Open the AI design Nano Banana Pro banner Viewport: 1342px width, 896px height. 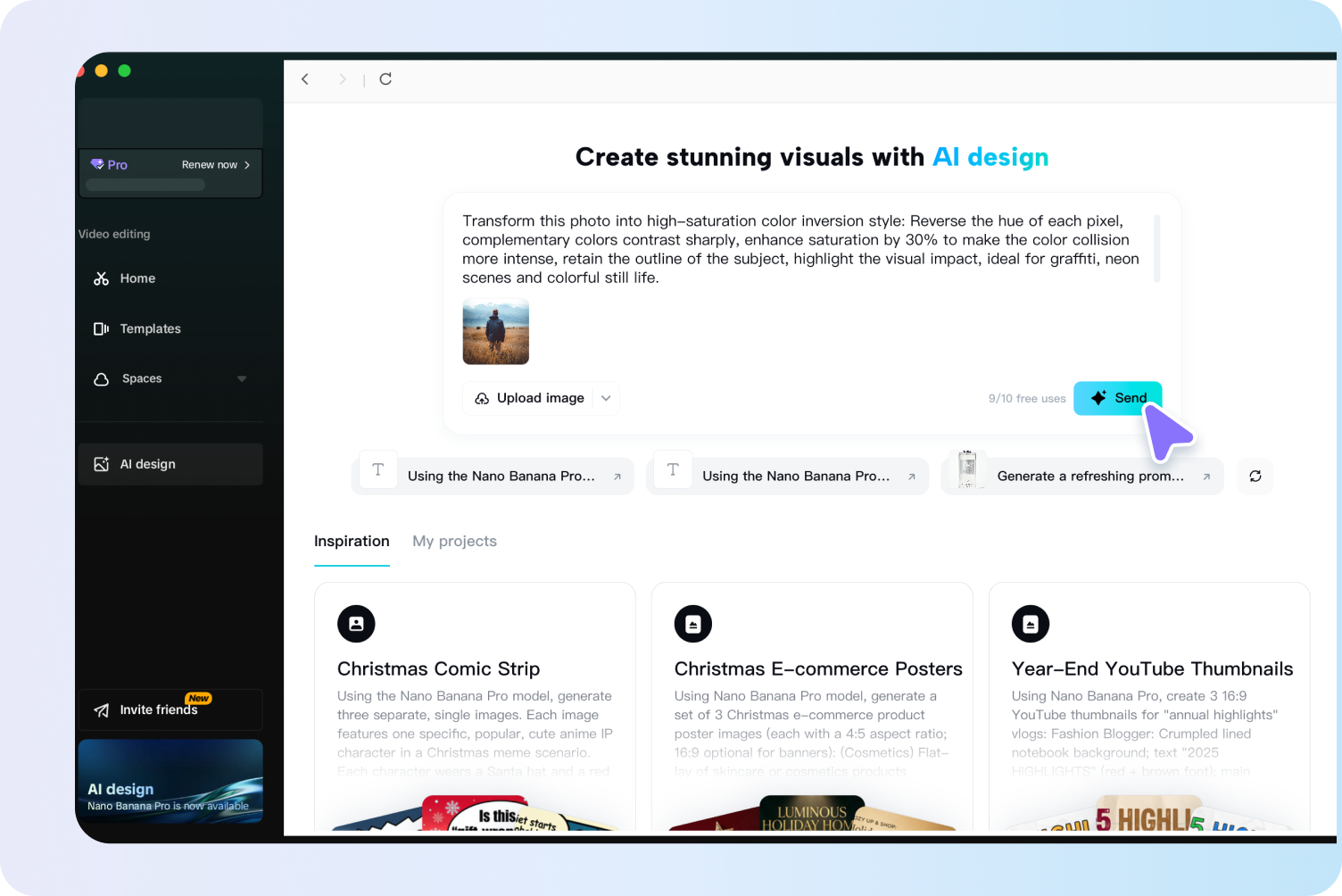pos(170,781)
